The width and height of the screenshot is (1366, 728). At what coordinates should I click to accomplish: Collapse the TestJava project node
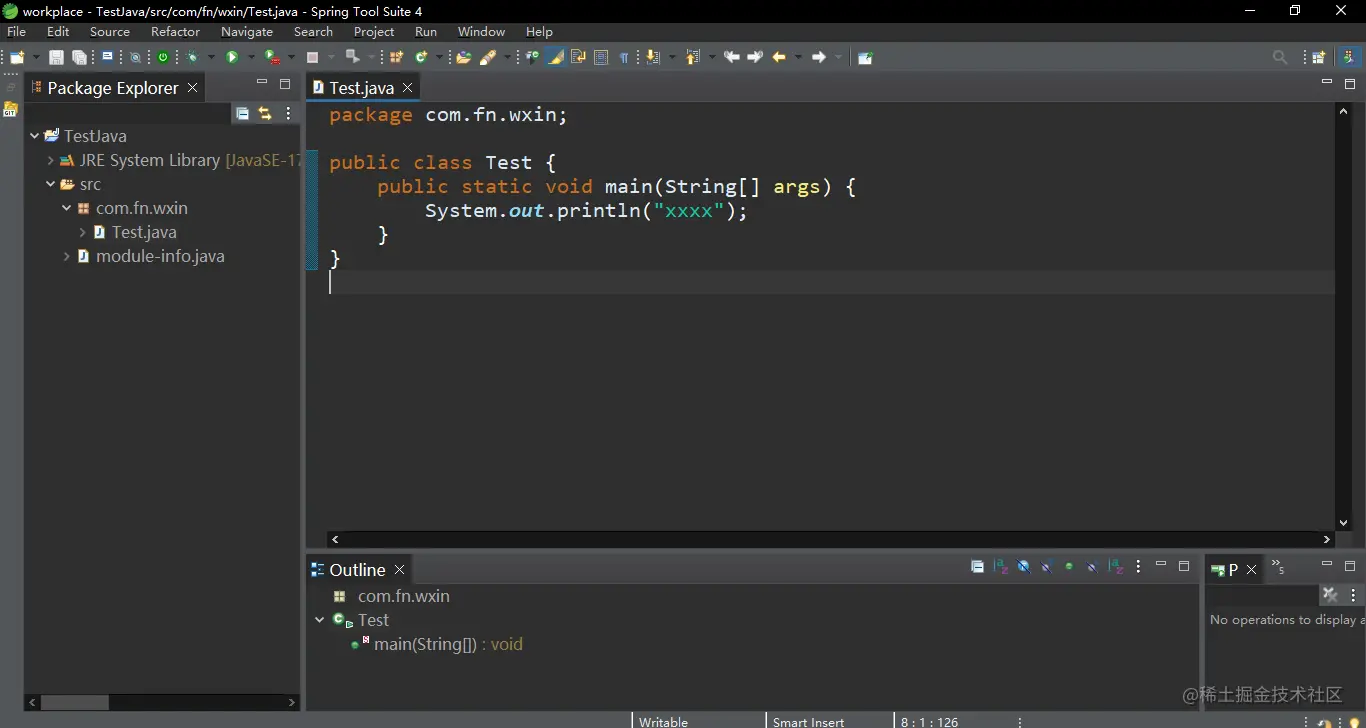point(35,136)
